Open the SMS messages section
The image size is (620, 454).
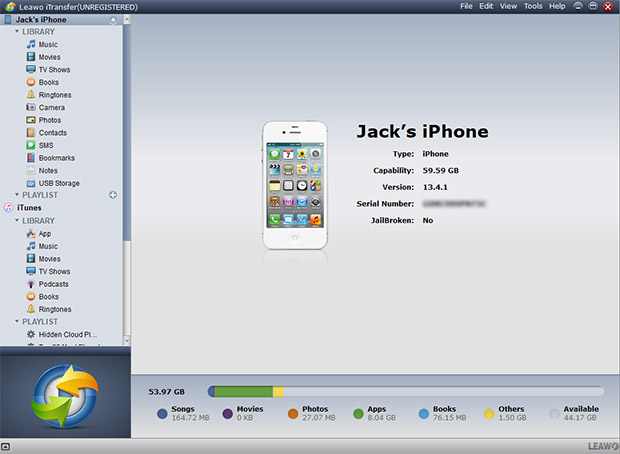coord(46,145)
